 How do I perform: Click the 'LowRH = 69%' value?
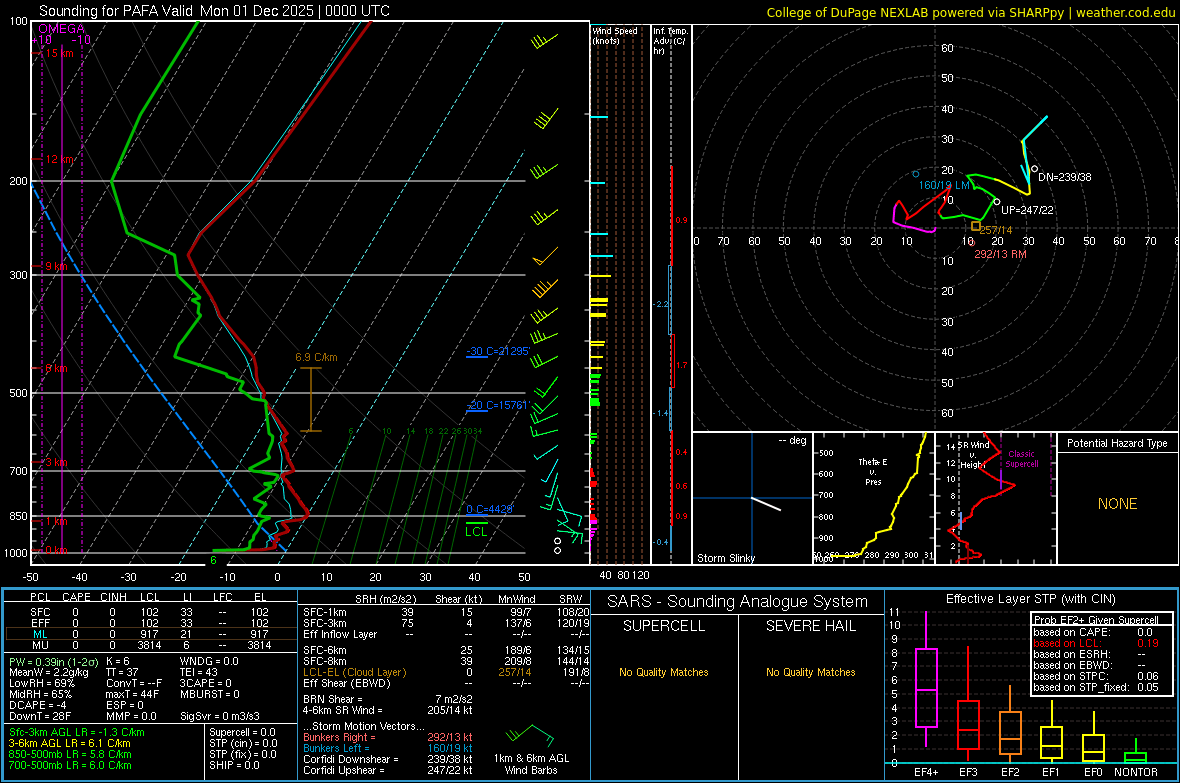pos(41,684)
